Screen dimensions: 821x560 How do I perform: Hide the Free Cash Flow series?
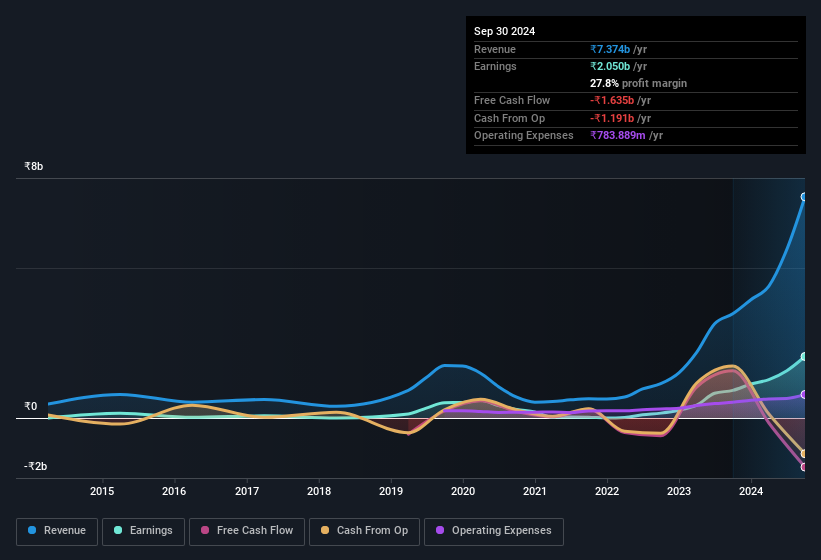point(247,531)
